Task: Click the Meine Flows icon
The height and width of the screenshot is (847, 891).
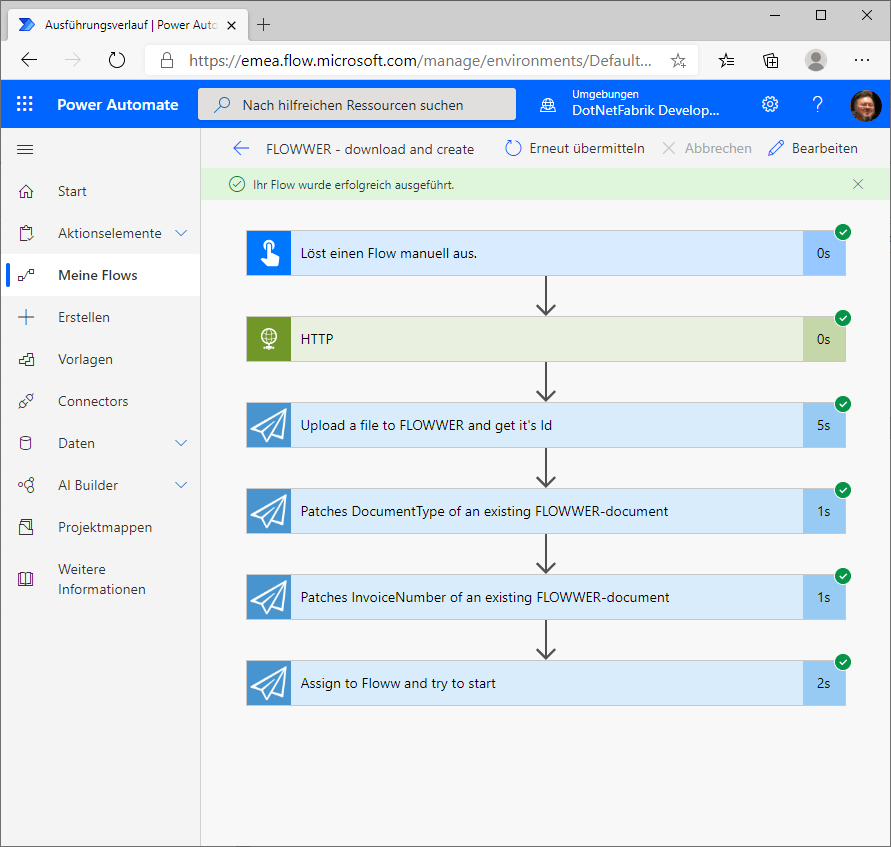Action: click(26, 276)
